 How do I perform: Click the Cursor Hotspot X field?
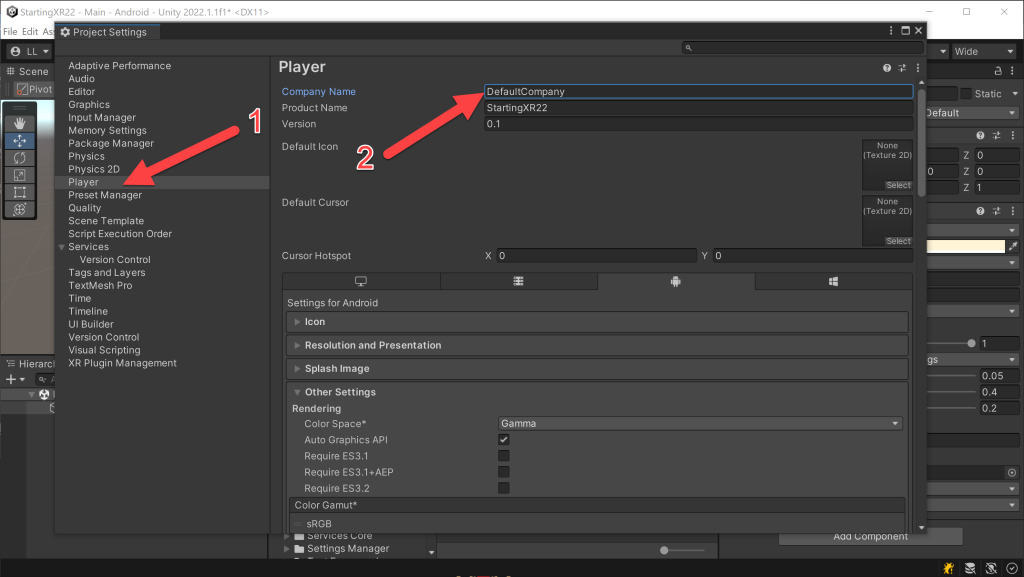(596, 256)
